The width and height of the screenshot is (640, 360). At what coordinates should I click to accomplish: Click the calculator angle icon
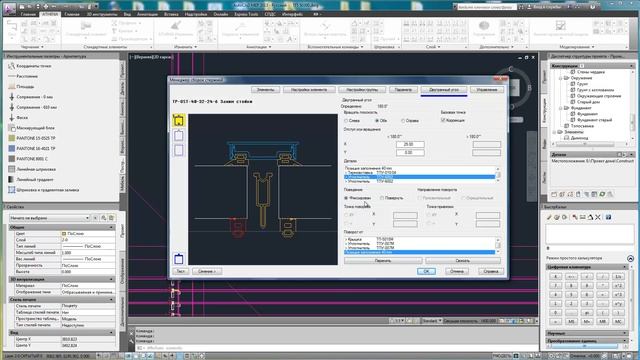coord(590,217)
